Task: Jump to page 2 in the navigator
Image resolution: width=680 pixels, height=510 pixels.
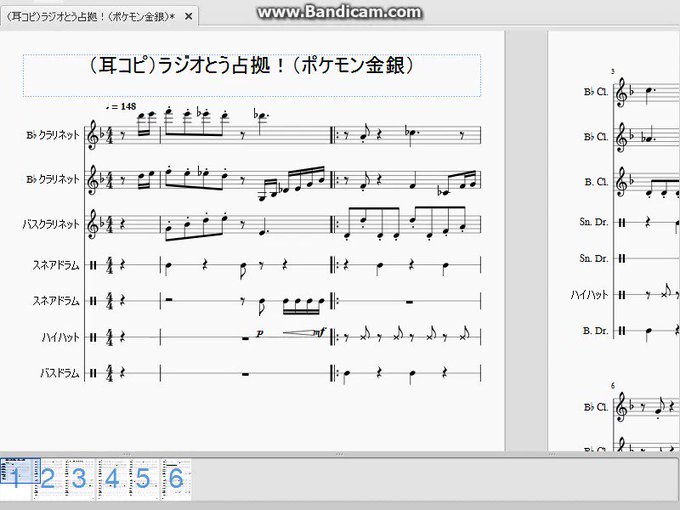Action: 48,479
